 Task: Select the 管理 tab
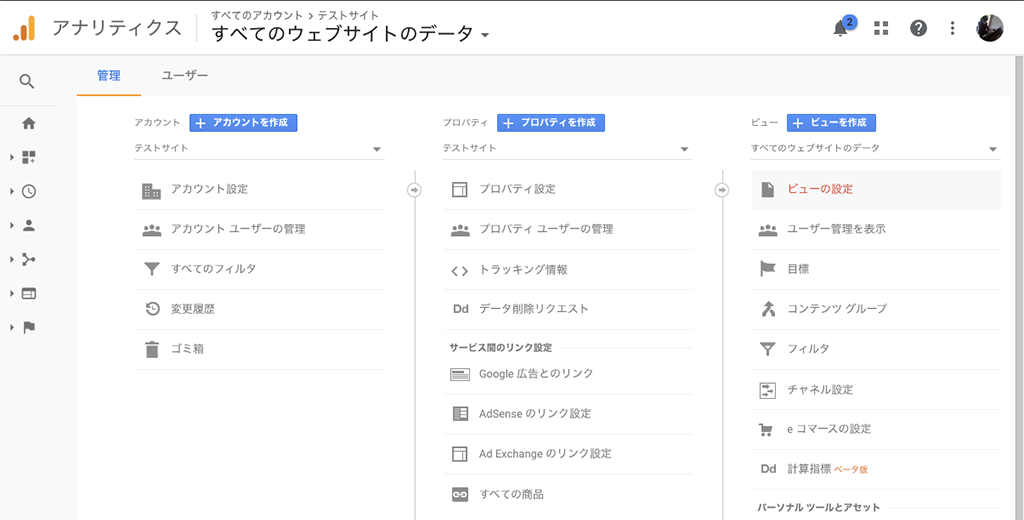[x=108, y=76]
